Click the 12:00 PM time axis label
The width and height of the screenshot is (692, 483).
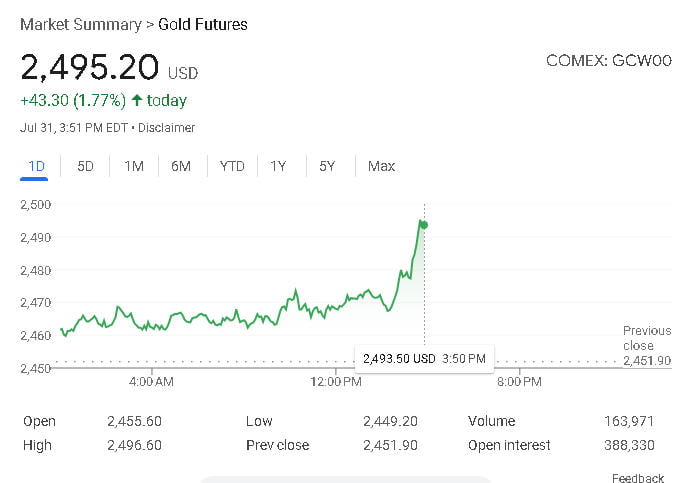[x=336, y=382]
